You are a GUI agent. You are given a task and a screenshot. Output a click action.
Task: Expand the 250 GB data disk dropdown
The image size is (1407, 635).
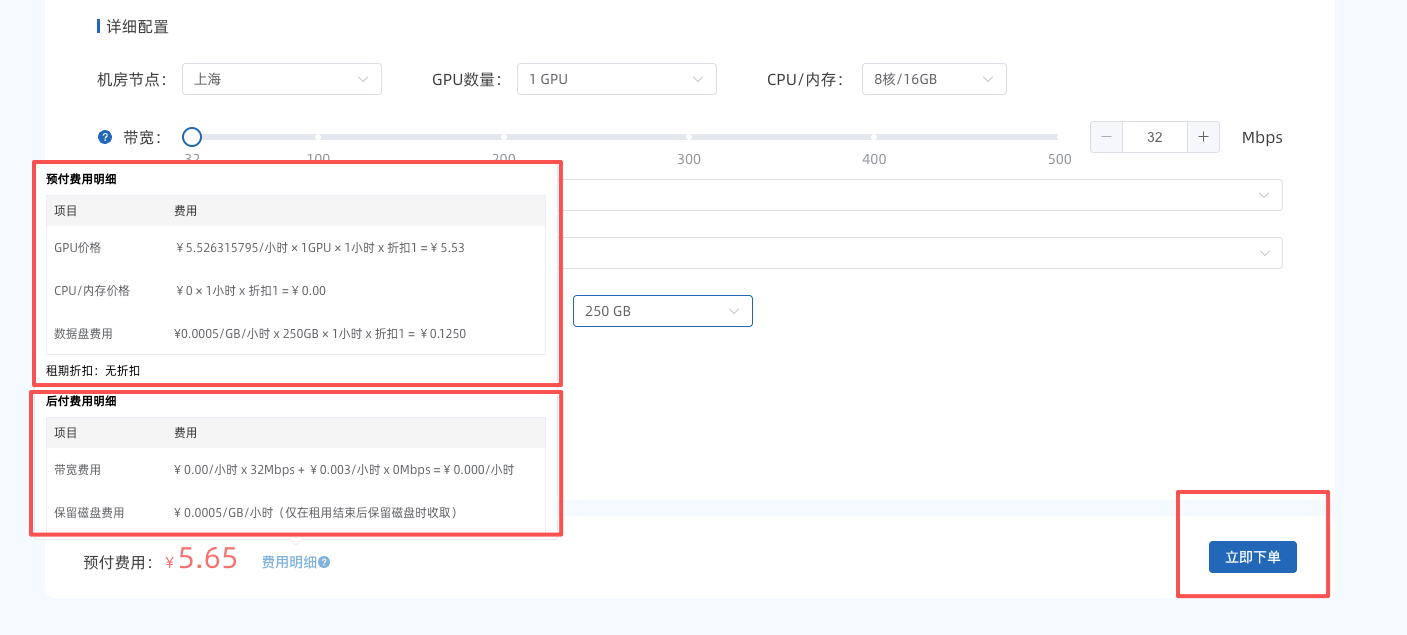(662, 311)
